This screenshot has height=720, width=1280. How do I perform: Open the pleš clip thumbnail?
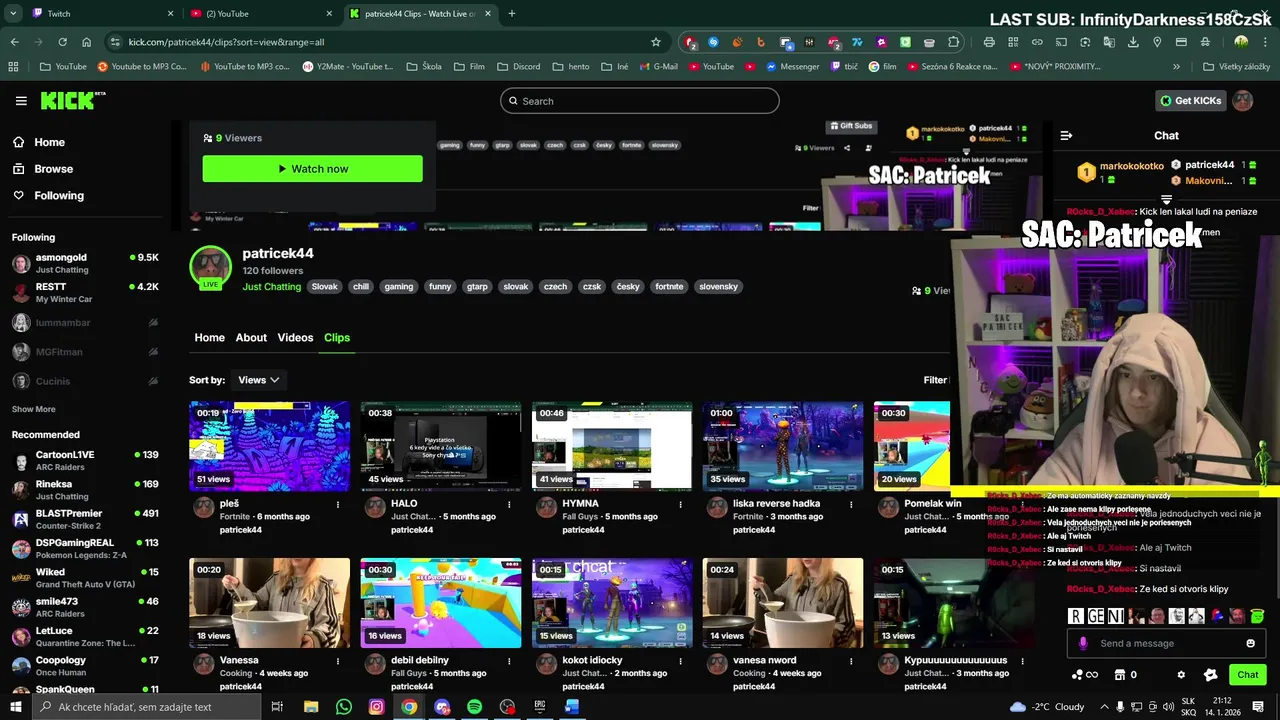tap(270, 446)
